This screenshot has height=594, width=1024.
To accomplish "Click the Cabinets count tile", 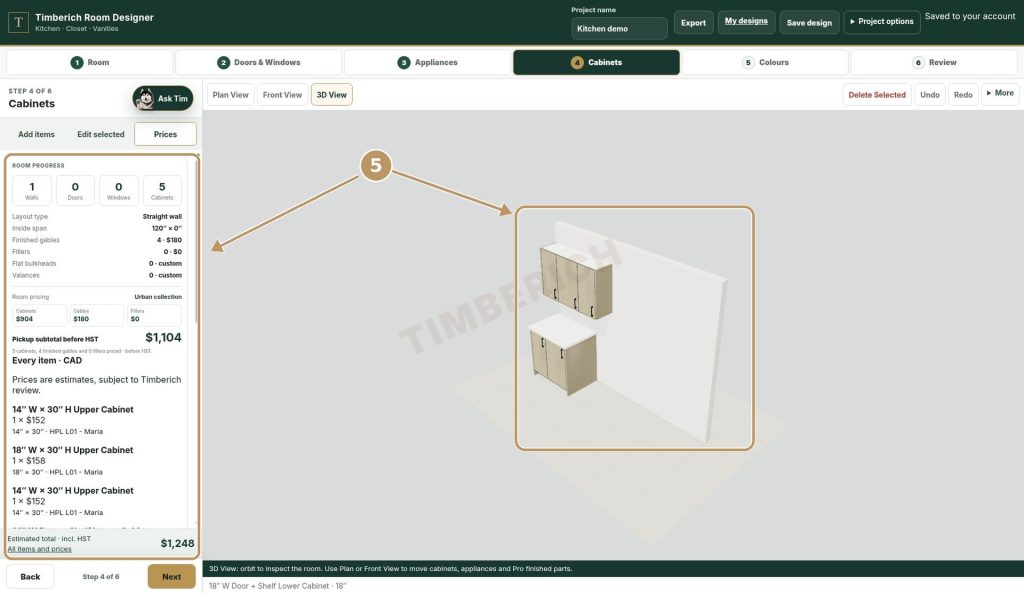I will [x=162, y=191].
